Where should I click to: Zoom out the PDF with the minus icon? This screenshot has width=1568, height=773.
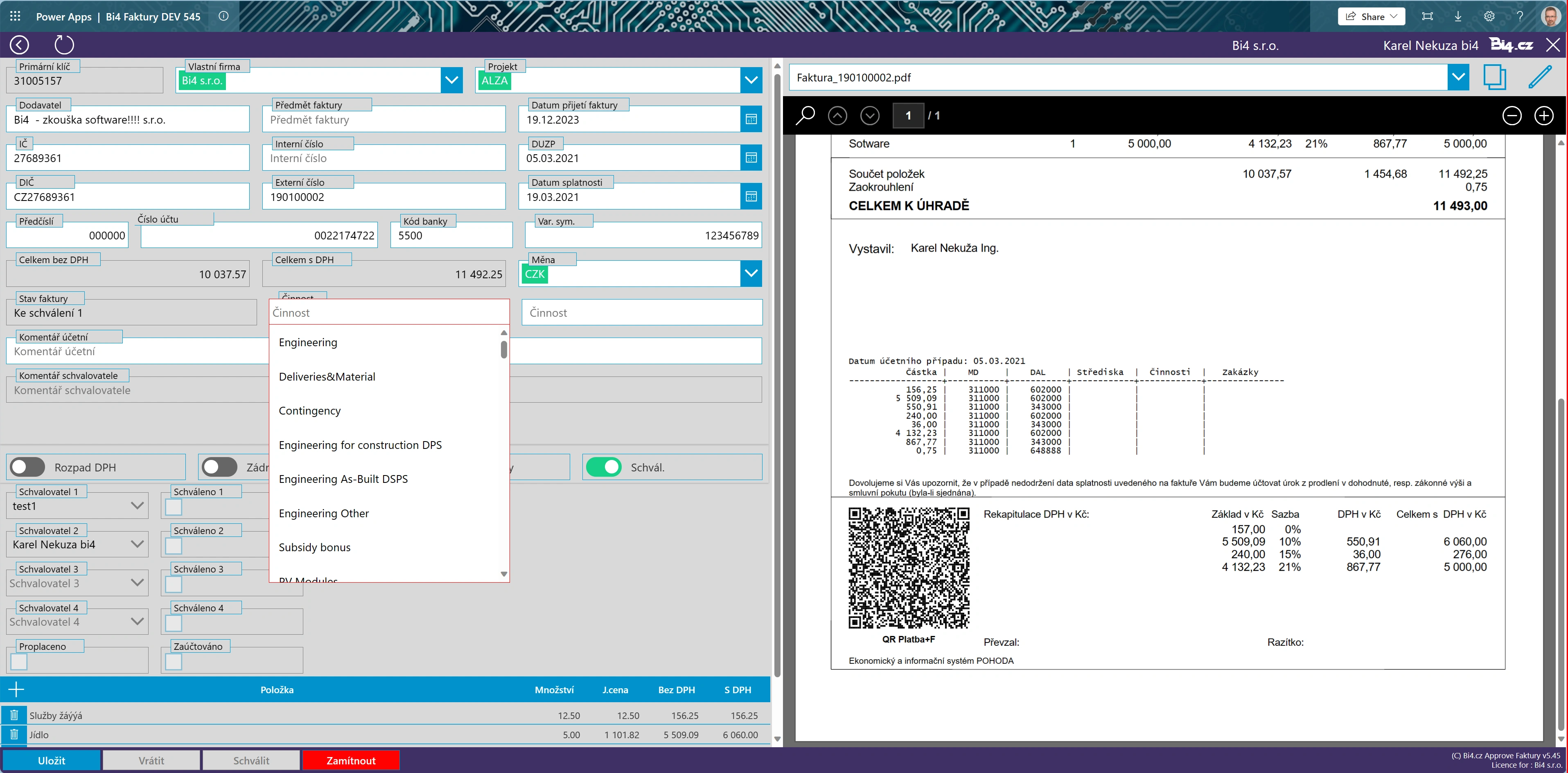click(1512, 116)
